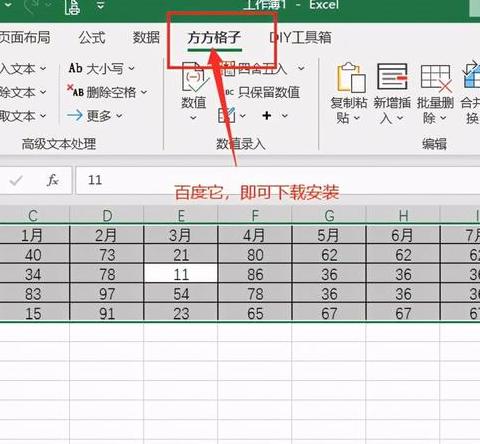Select column G header

coord(329,215)
